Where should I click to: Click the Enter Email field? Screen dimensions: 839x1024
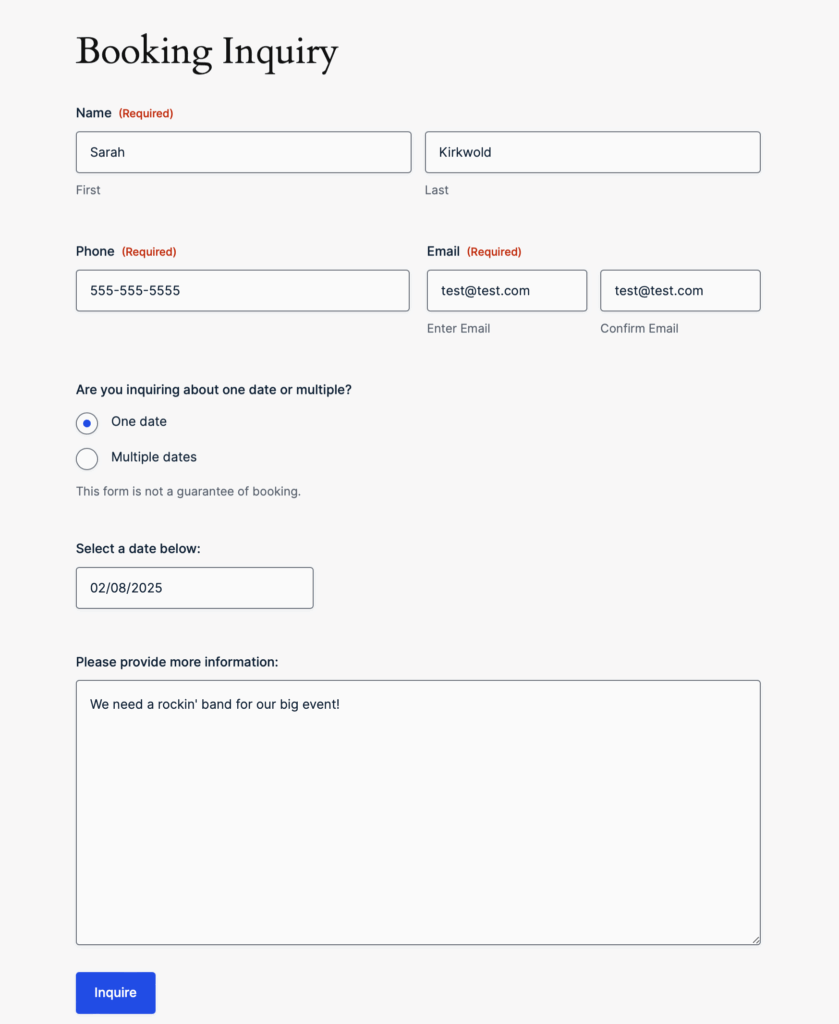(506, 290)
